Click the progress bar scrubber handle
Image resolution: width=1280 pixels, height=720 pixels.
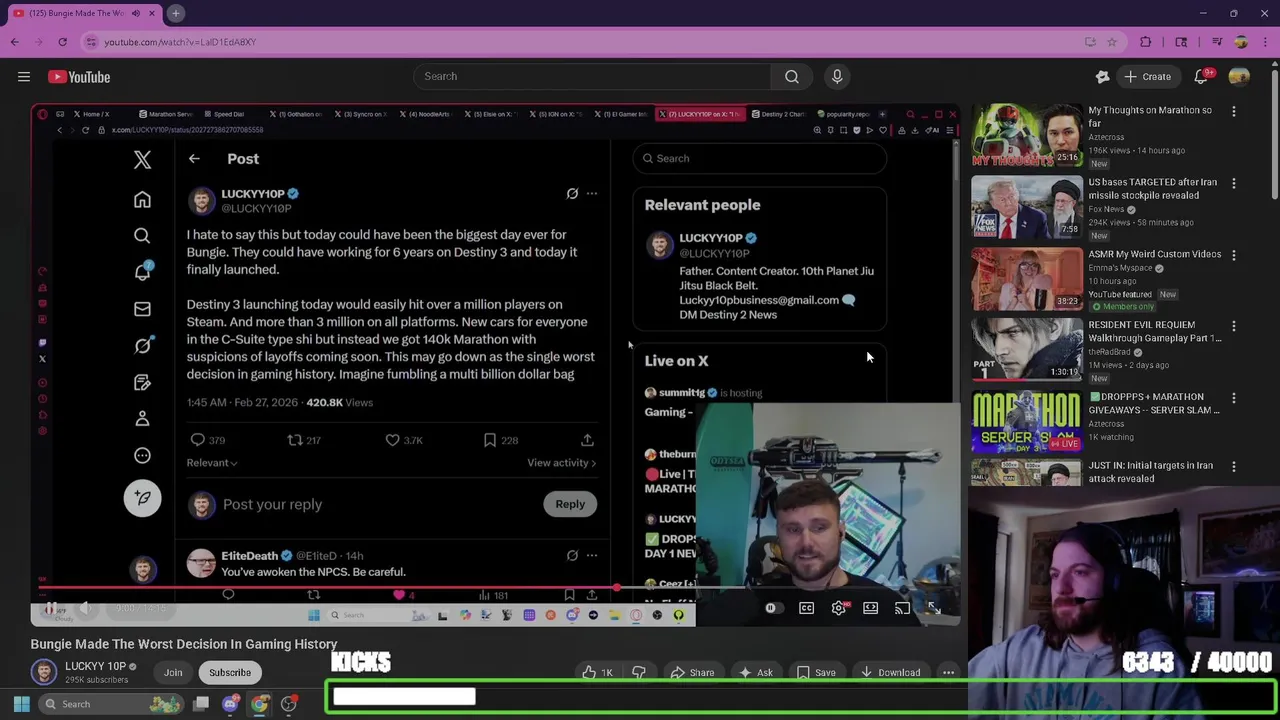coord(617,588)
